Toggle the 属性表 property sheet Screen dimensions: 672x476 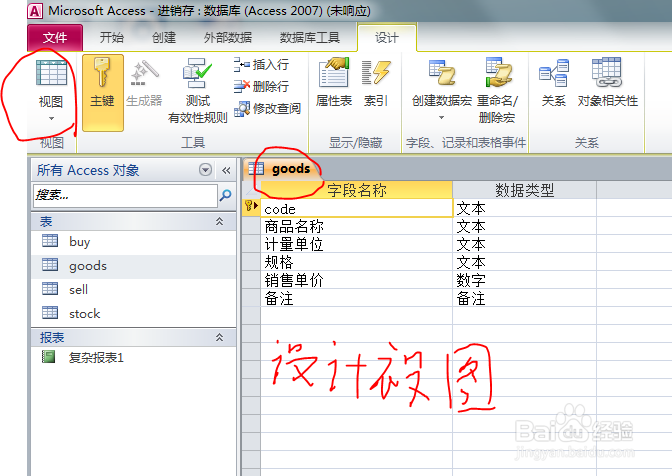(x=334, y=83)
